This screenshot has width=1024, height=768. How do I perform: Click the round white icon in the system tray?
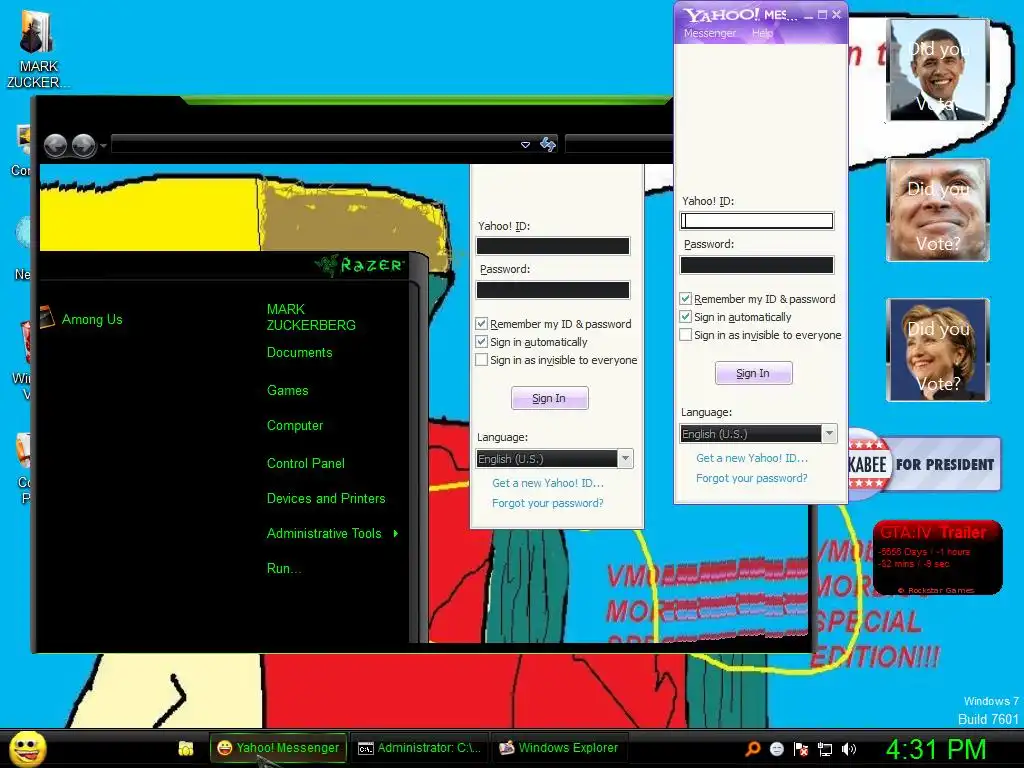point(776,749)
